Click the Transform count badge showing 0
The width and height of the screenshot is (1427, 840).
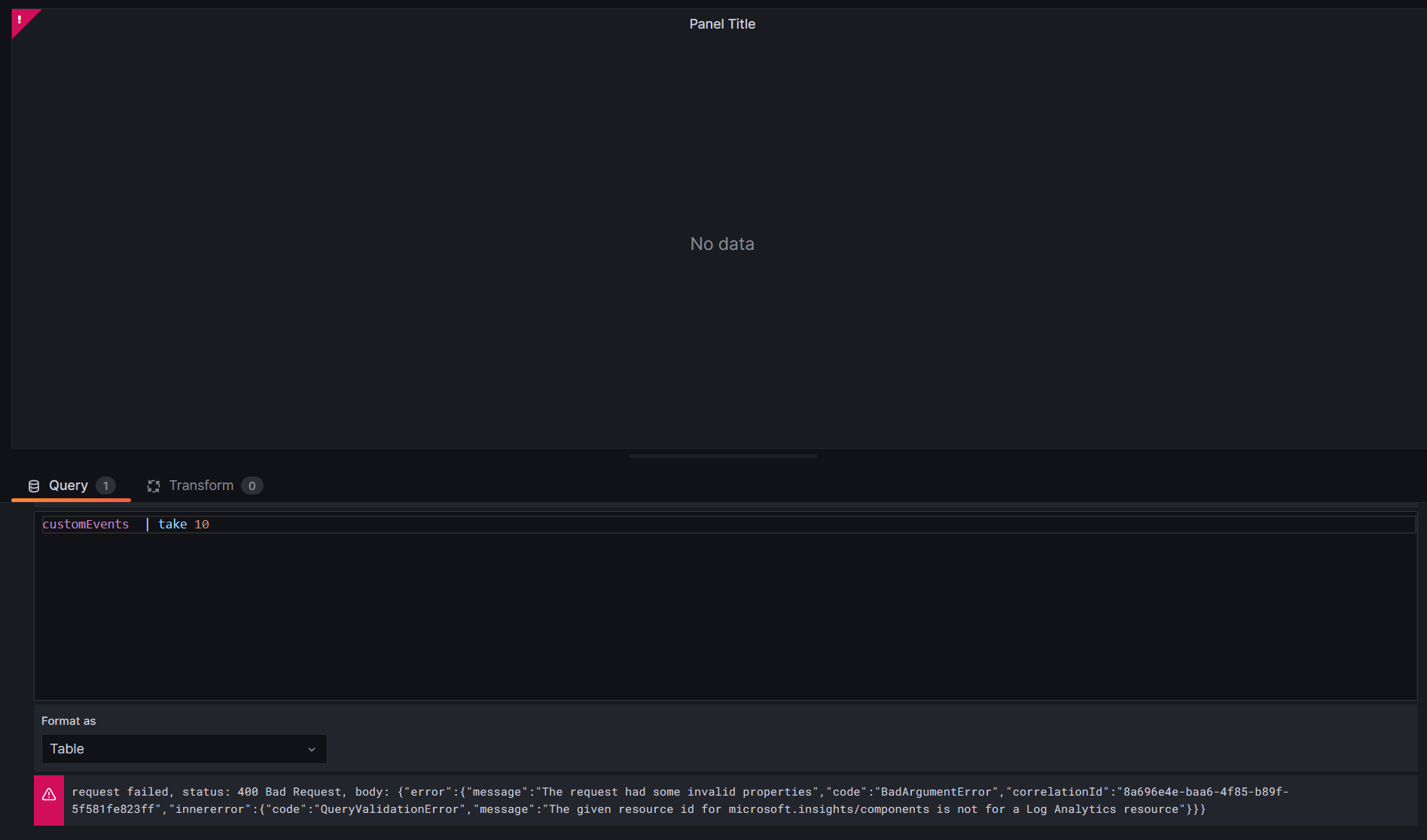[252, 485]
